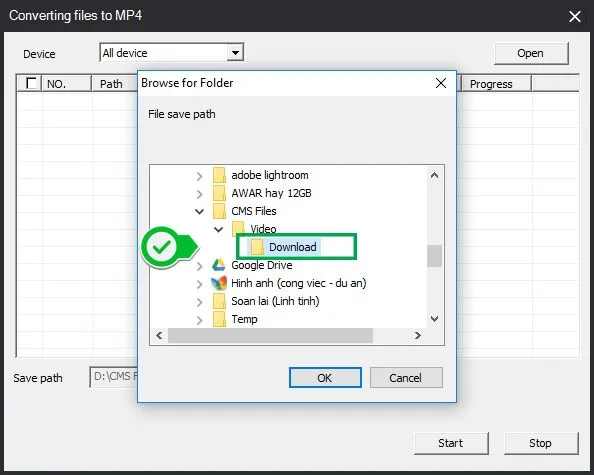The width and height of the screenshot is (594, 475).
Task: Click the Temp folder icon
Action: (219, 319)
